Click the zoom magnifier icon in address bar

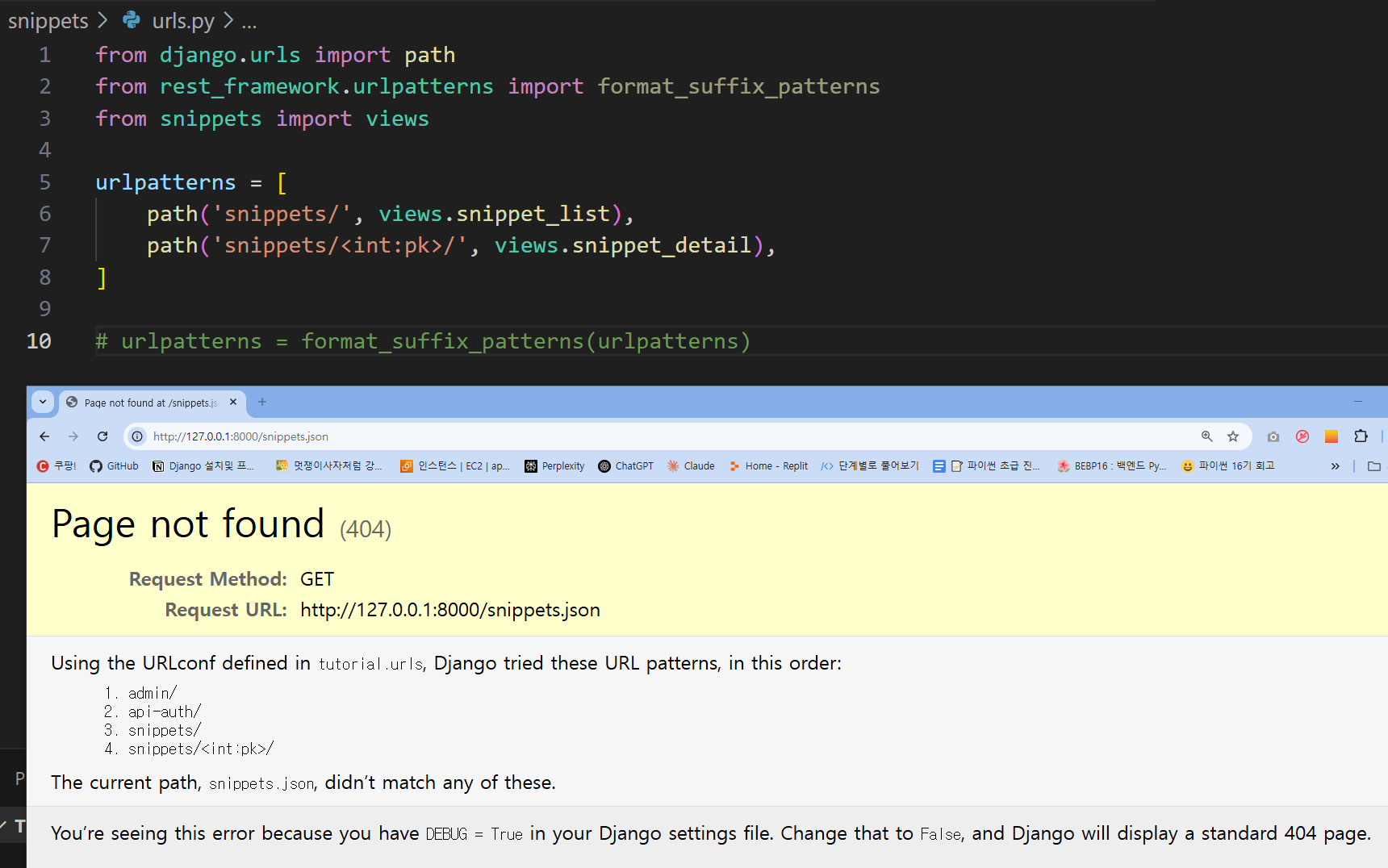coord(1207,436)
